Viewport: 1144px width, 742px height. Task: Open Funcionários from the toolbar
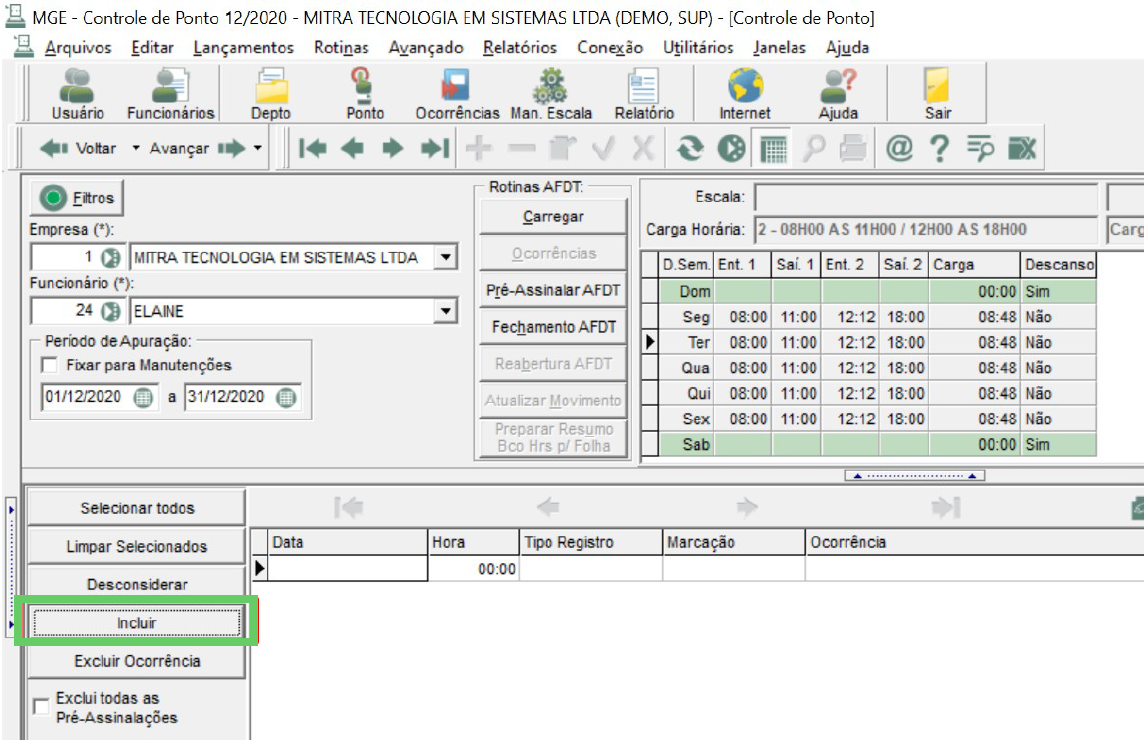tap(170, 93)
